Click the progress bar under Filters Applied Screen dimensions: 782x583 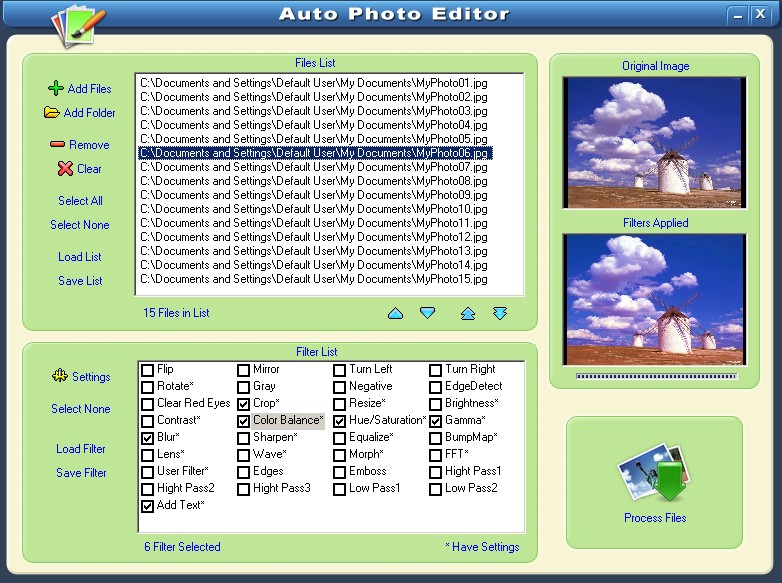coord(655,377)
